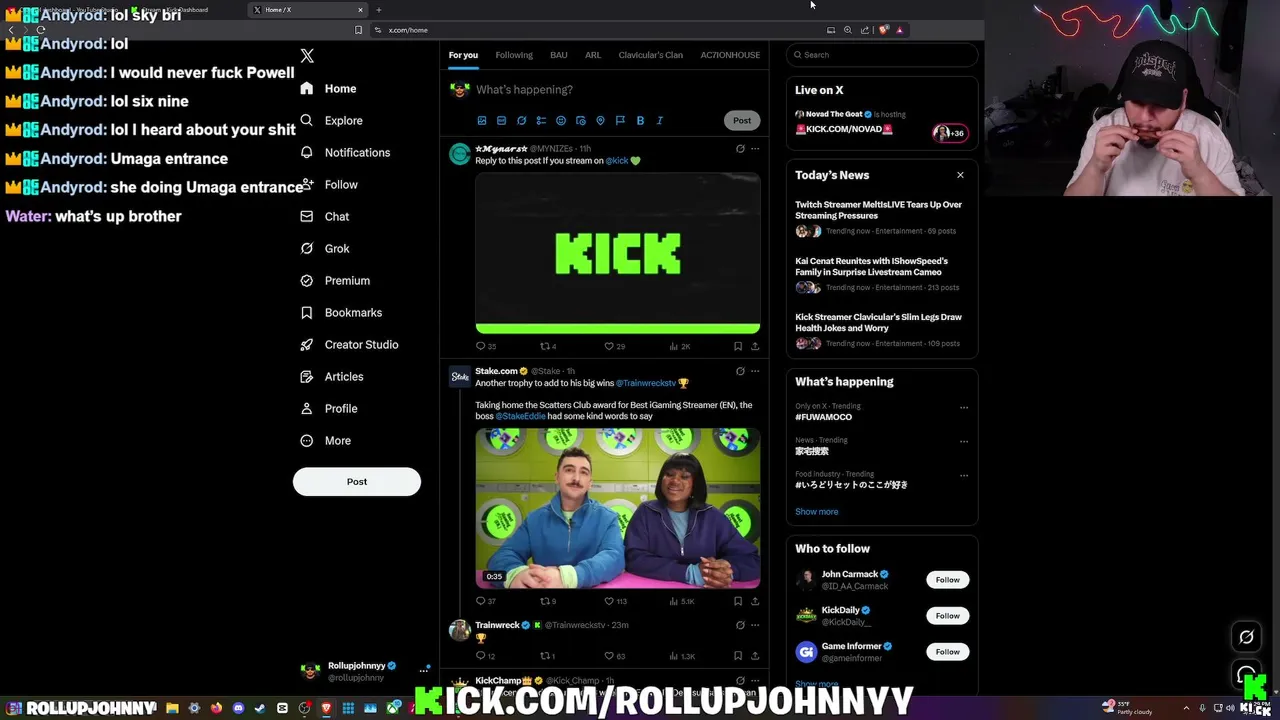Open the more options menu on Trainwreck post
The image size is (1280, 720).
(x=755, y=625)
